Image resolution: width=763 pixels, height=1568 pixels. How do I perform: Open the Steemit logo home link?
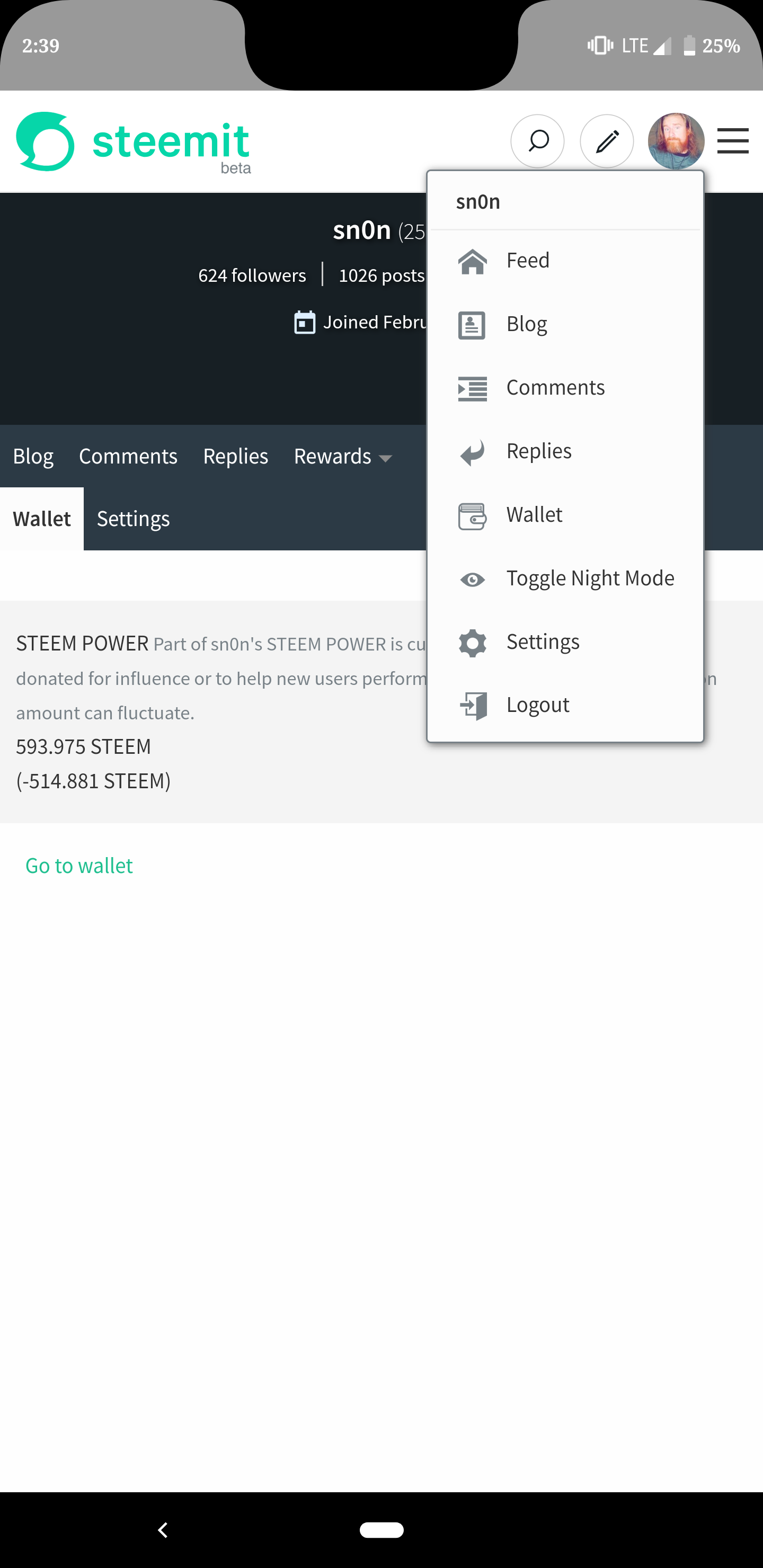(x=134, y=142)
